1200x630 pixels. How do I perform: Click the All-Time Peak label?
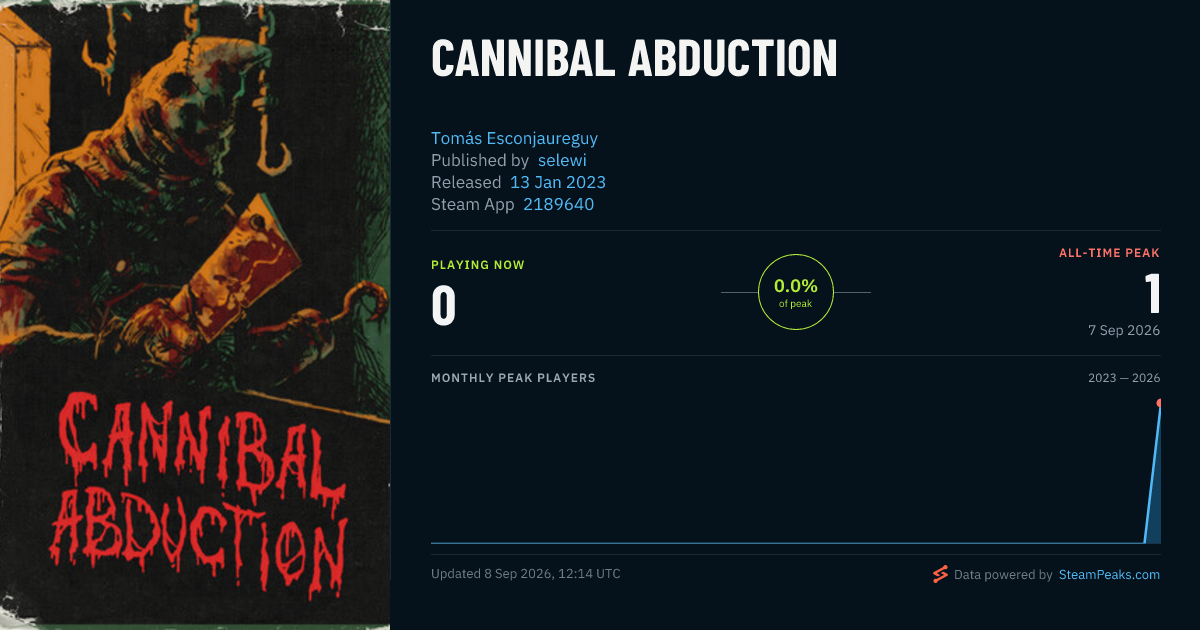[1109, 253]
